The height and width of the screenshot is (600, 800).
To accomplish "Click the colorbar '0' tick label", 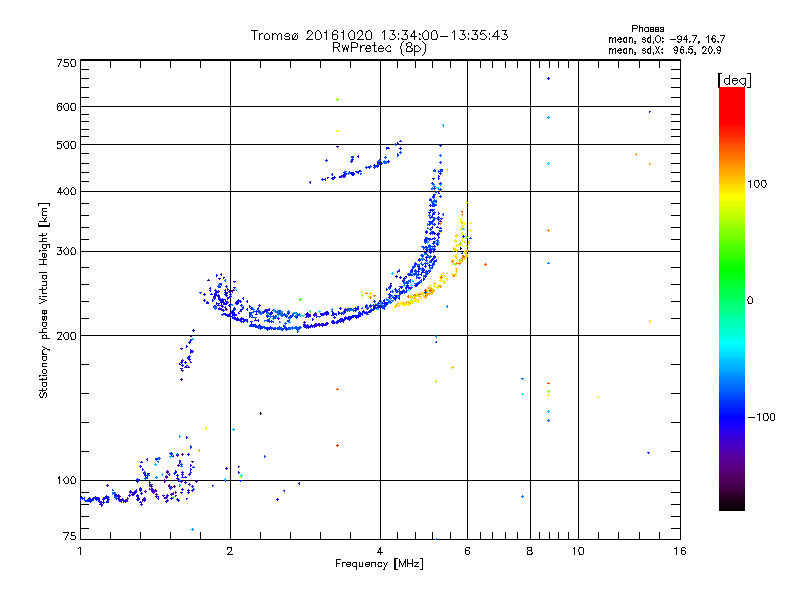I will [750, 300].
